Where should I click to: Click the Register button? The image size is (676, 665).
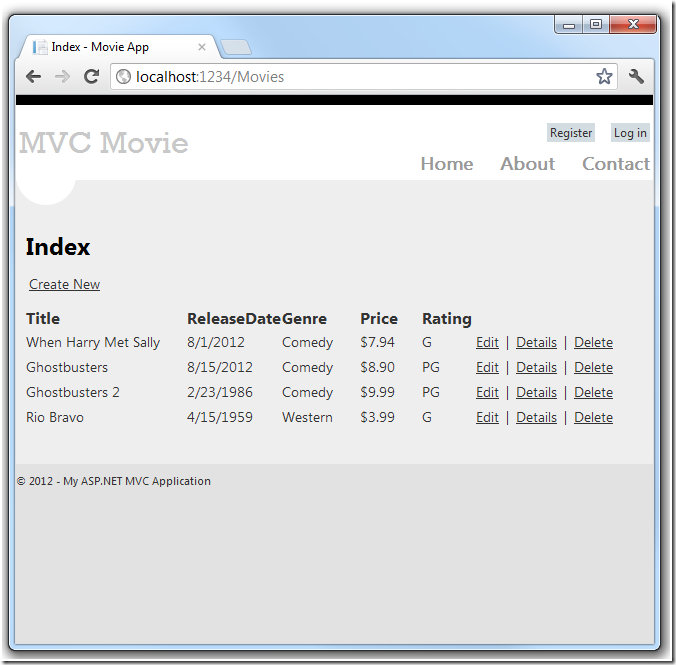(x=571, y=133)
